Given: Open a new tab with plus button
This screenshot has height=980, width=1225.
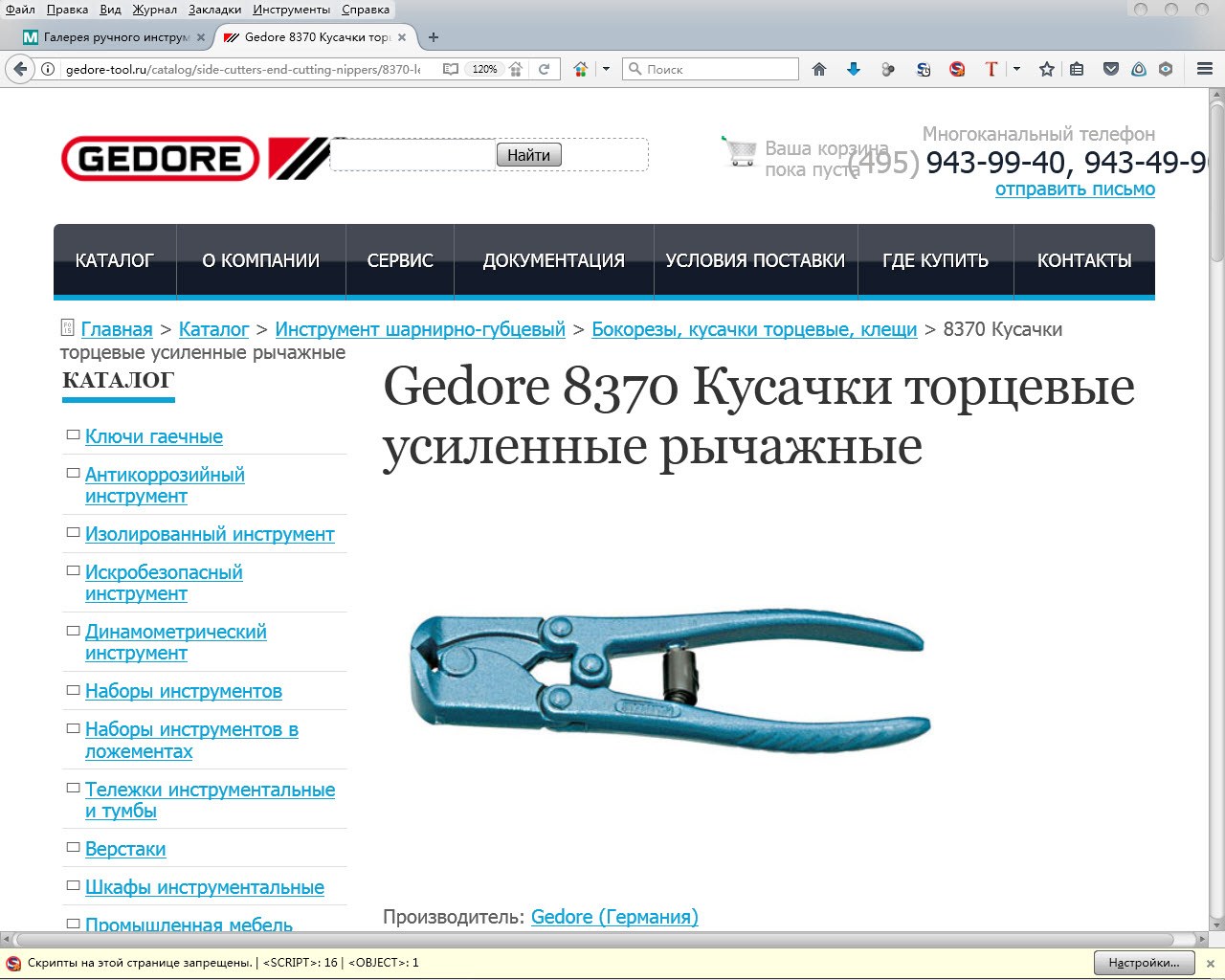Looking at the screenshot, I should coord(434,37).
